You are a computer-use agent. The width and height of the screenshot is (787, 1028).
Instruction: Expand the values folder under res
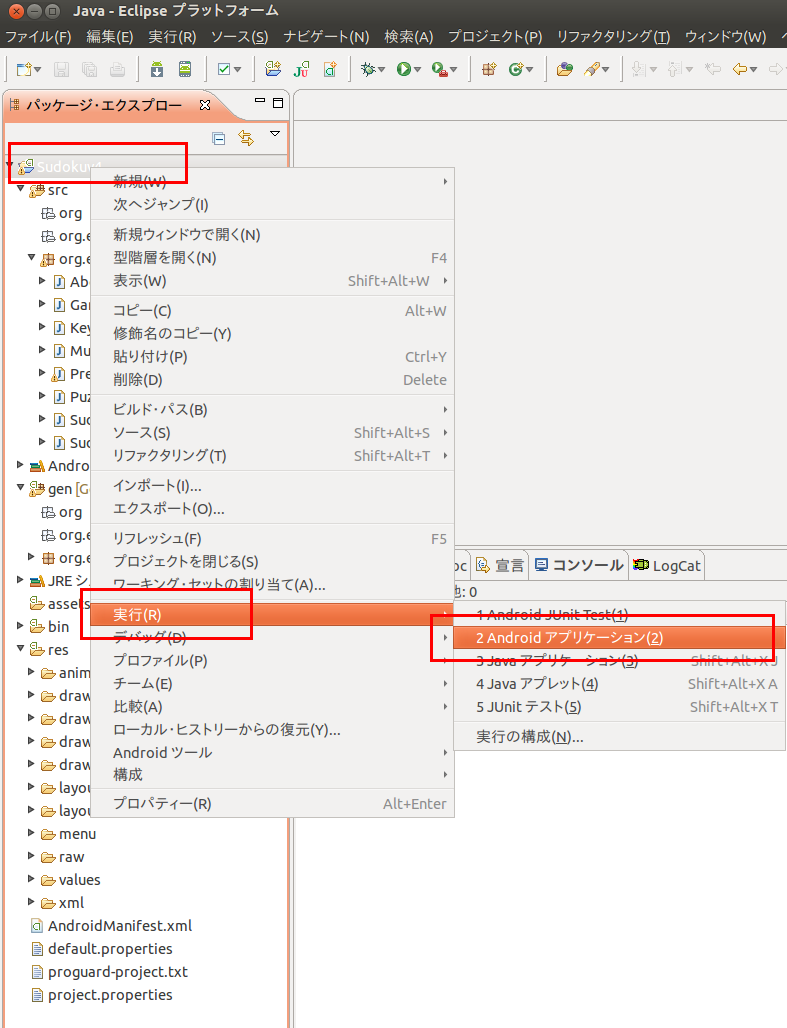pyautogui.click(x=31, y=879)
